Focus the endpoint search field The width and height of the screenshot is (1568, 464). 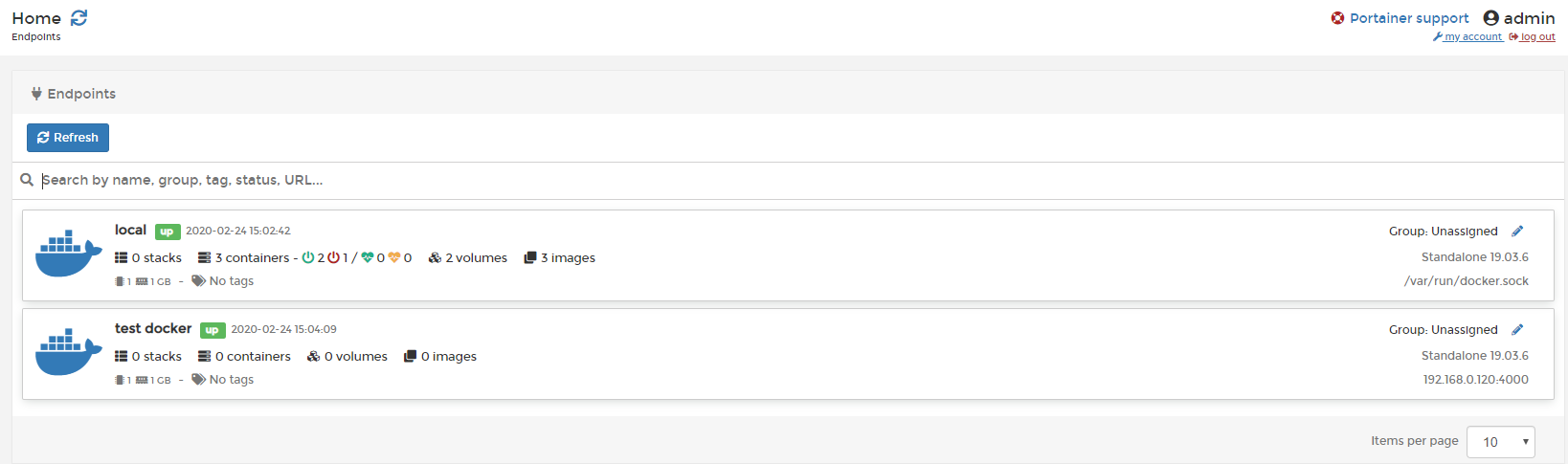[799, 180]
